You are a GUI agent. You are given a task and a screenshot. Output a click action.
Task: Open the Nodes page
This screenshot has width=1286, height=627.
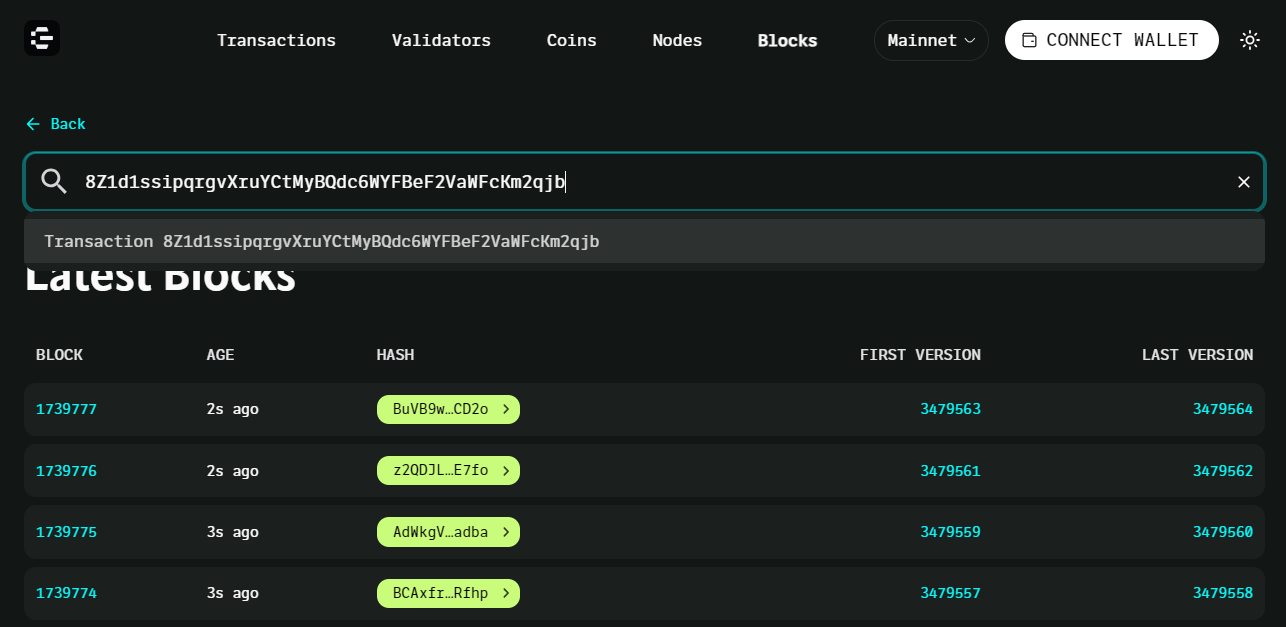[677, 41]
